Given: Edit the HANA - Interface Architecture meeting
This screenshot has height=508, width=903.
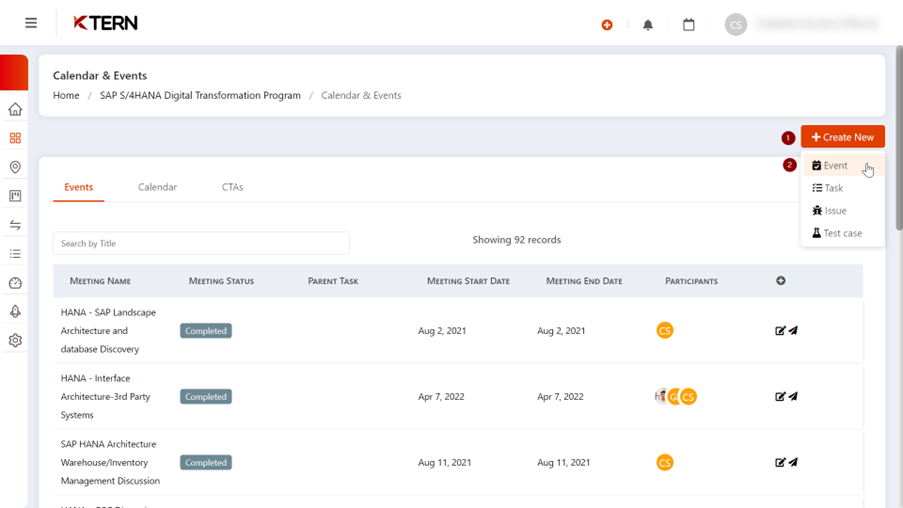Looking at the screenshot, I should pyautogui.click(x=780, y=396).
